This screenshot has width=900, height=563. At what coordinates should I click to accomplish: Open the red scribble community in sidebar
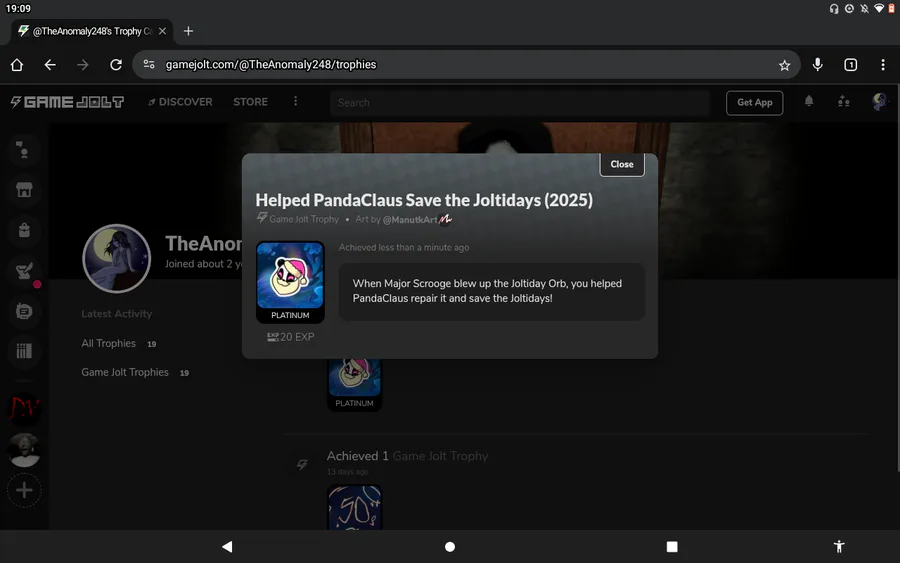24,409
